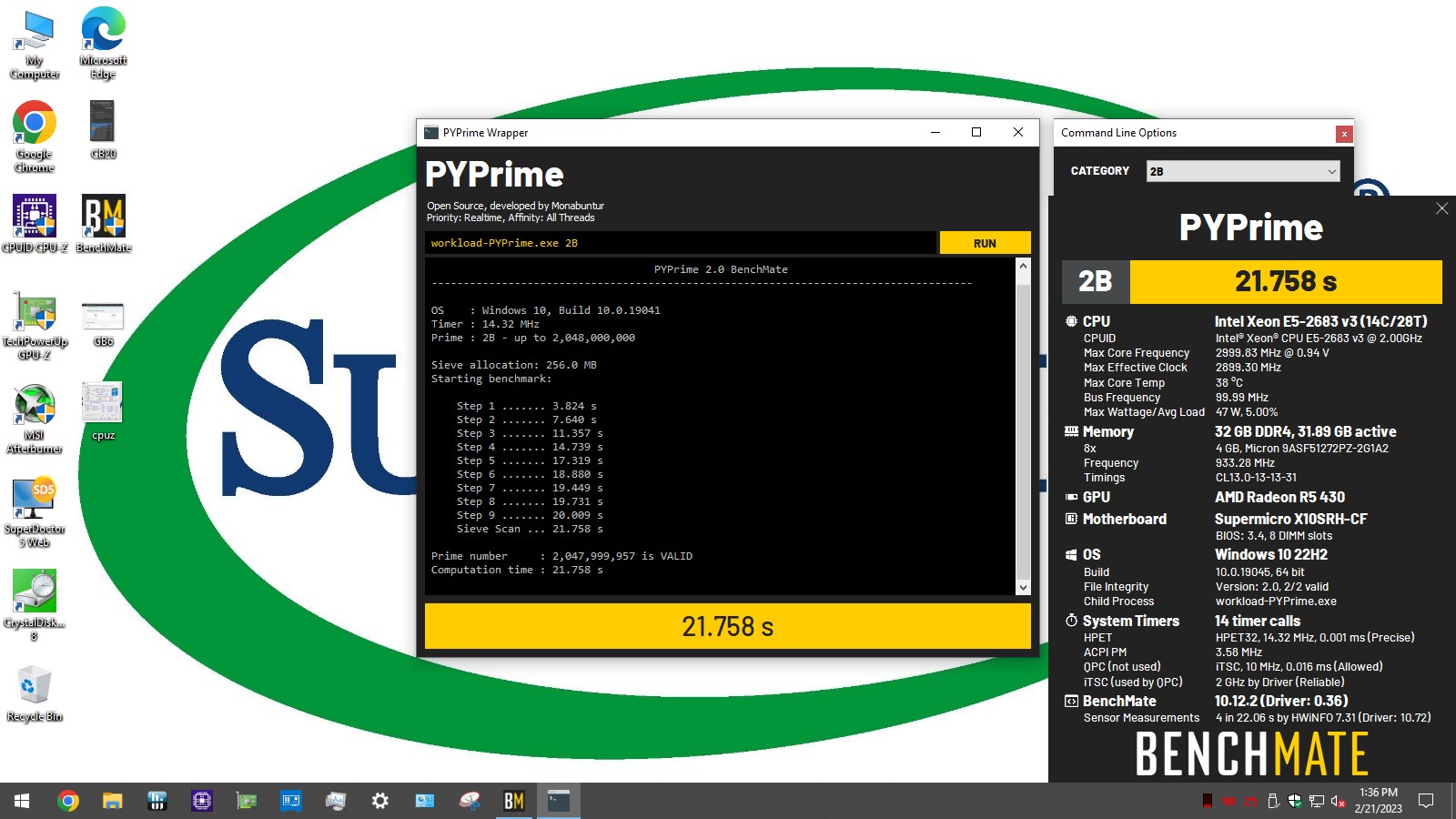Open the cpuz desktop file
This screenshot has height=819, width=1456.
(103, 411)
